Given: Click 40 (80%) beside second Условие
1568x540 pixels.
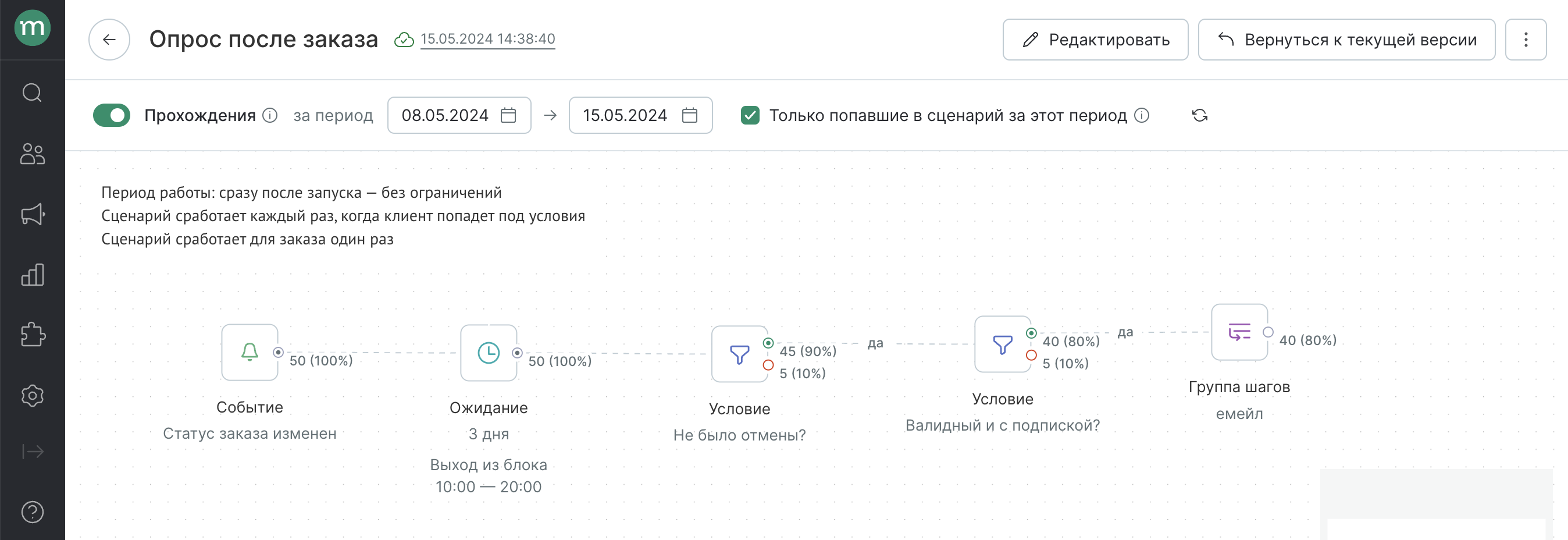Looking at the screenshot, I should (x=1071, y=342).
